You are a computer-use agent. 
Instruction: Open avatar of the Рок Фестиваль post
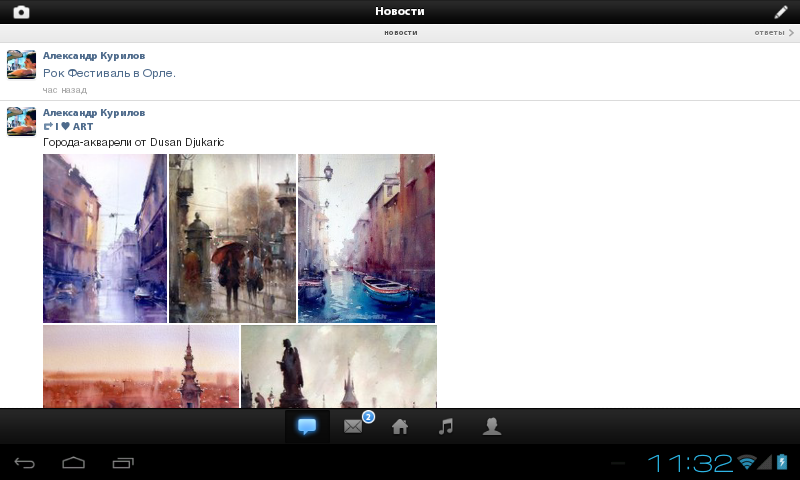(x=21, y=64)
